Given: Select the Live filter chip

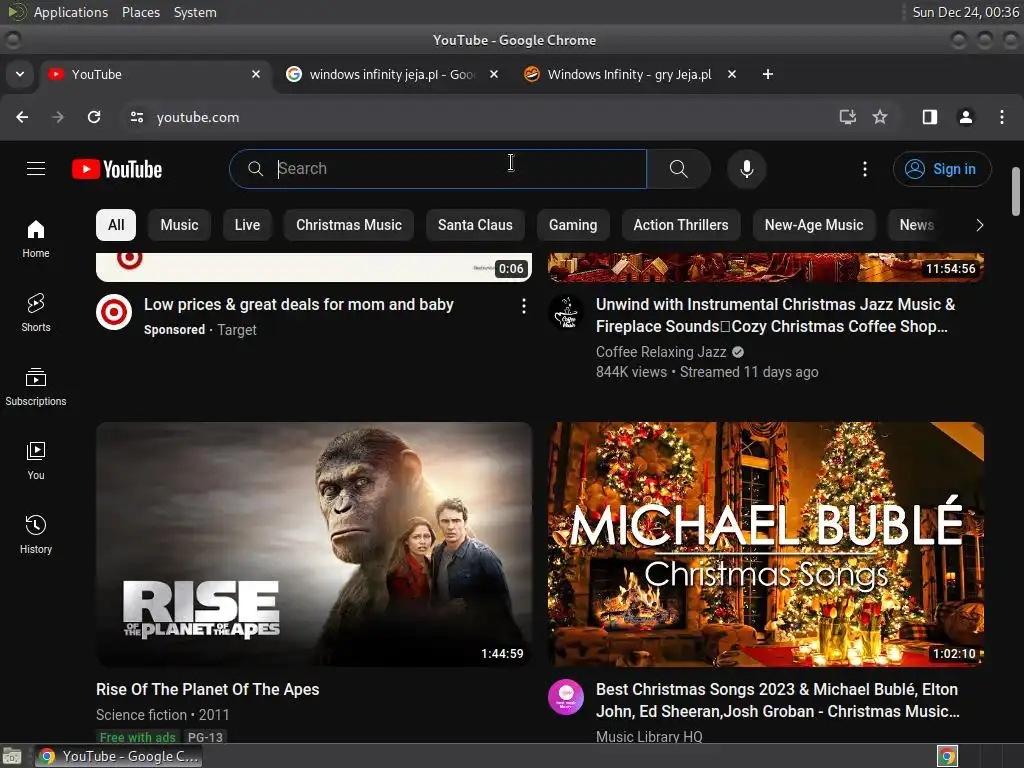Looking at the screenshot, I should [x=248, y=225].
